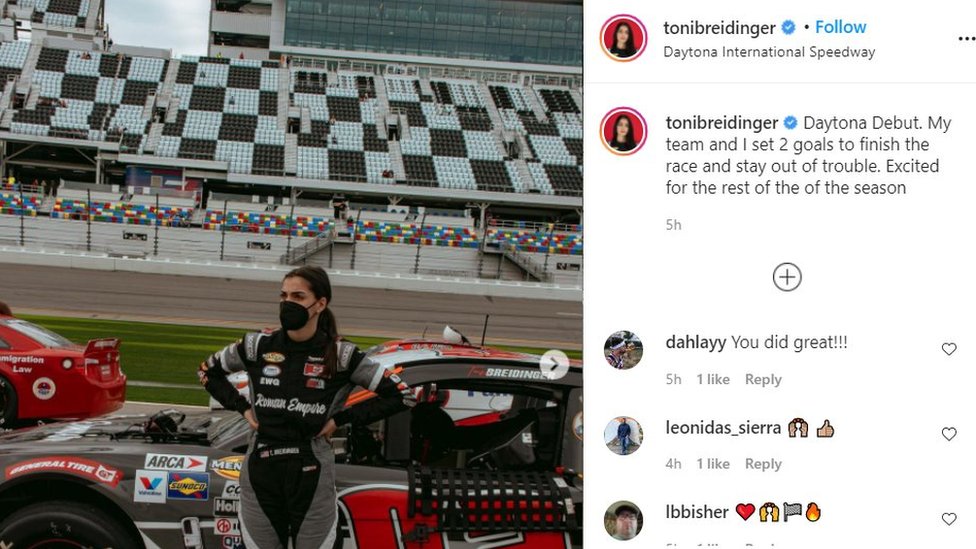Open tonibreidinger's profile picture in the header
Viewport: 976px width, 549px height.
(x=623, y=38)
